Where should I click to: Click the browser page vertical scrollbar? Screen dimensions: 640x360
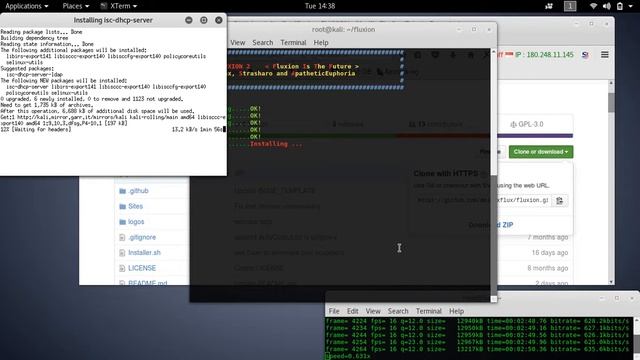click(611, 182)
